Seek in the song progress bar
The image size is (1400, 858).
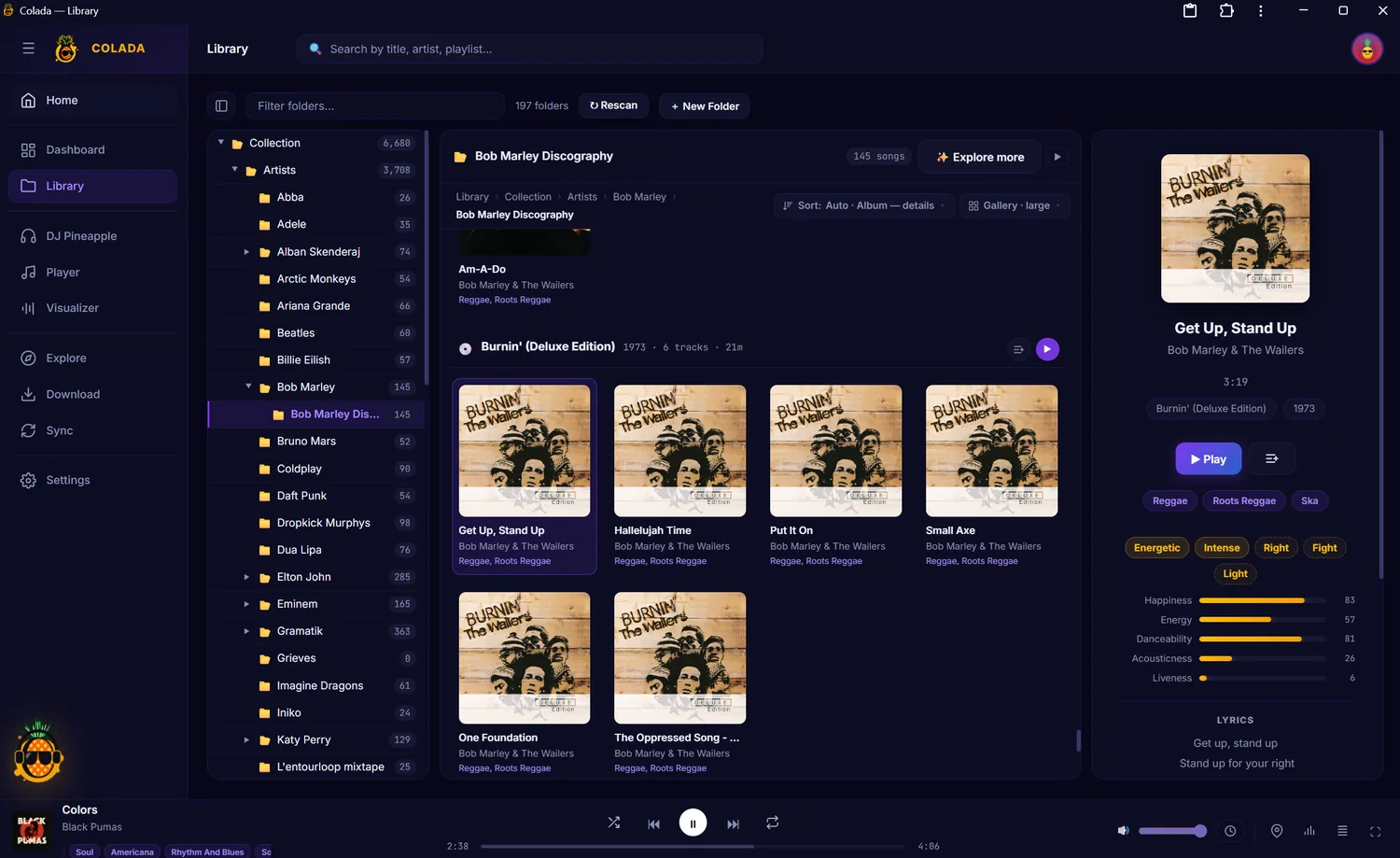coord(693,847)
